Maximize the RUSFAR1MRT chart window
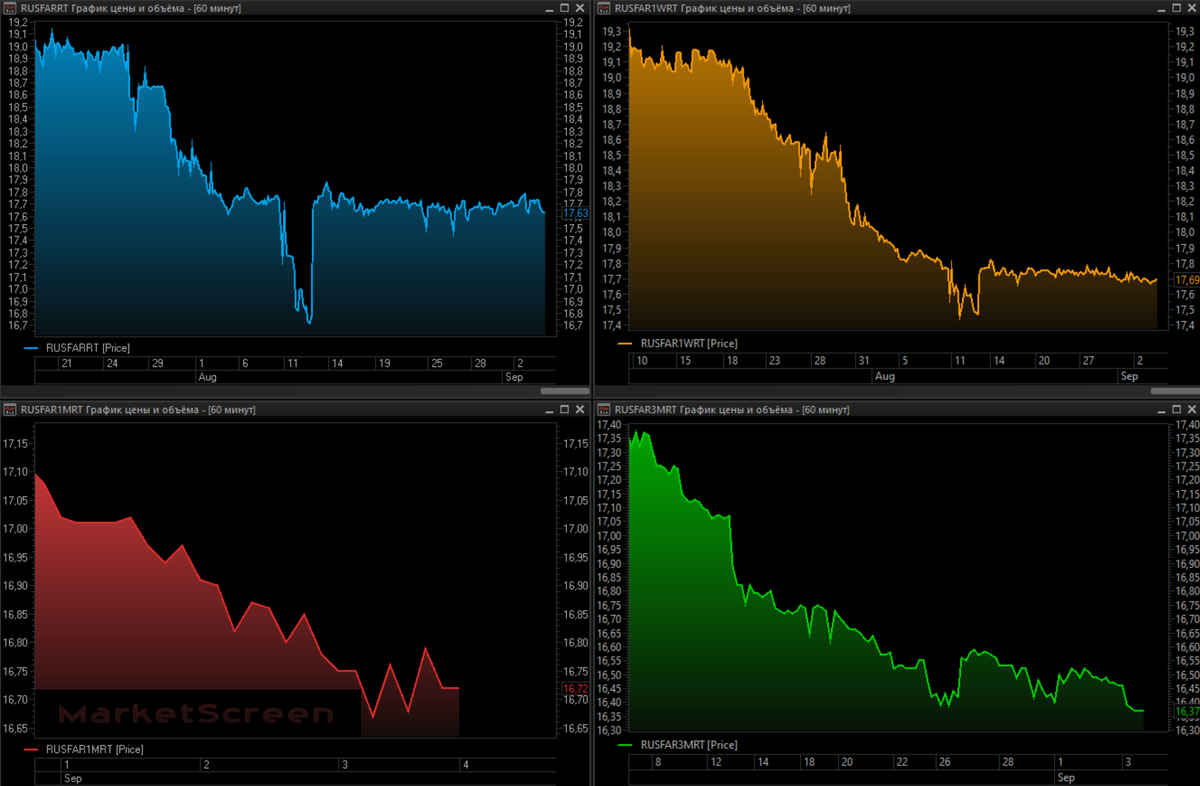 [565, 410]
